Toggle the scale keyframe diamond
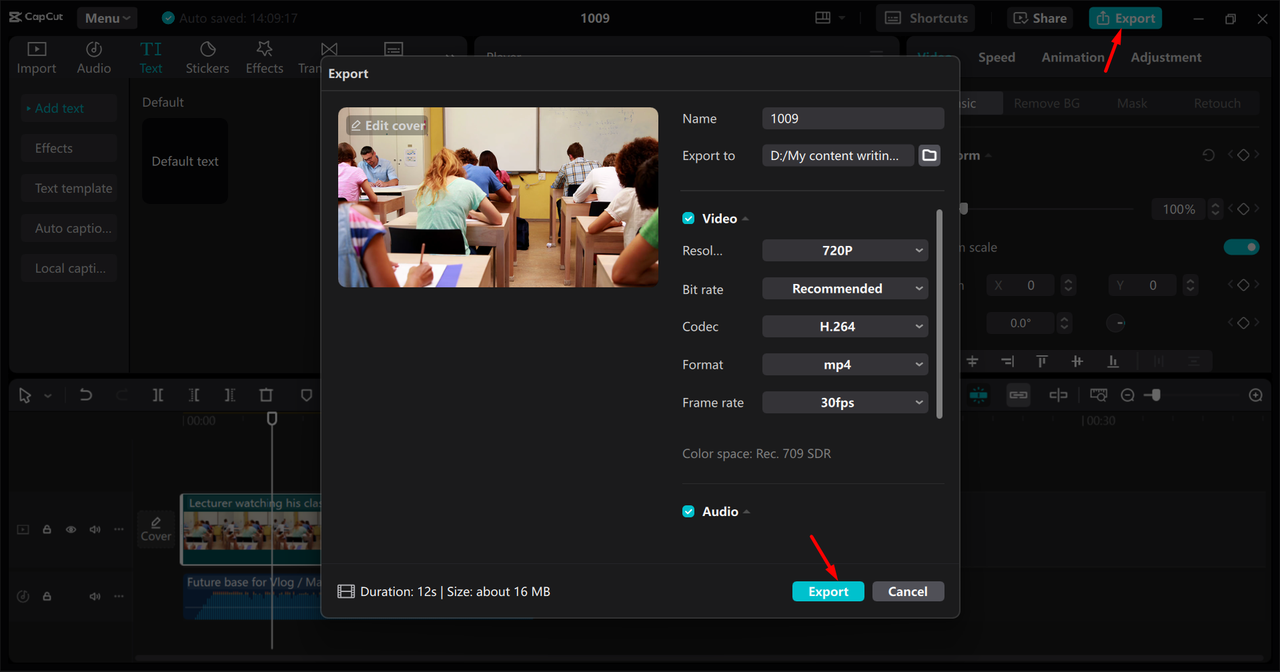Screen dimensions: 1280x672 coord(1243,209)
